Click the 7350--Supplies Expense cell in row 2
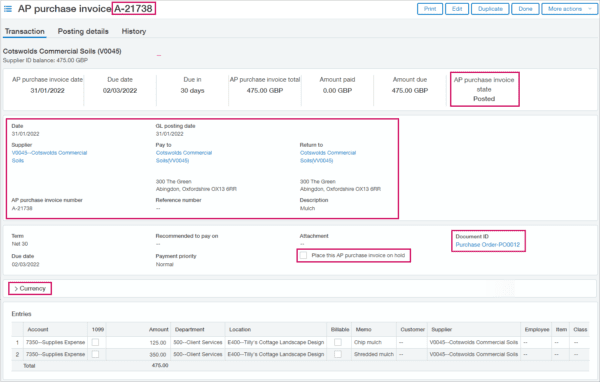600x382 pixels. point(55,354)
